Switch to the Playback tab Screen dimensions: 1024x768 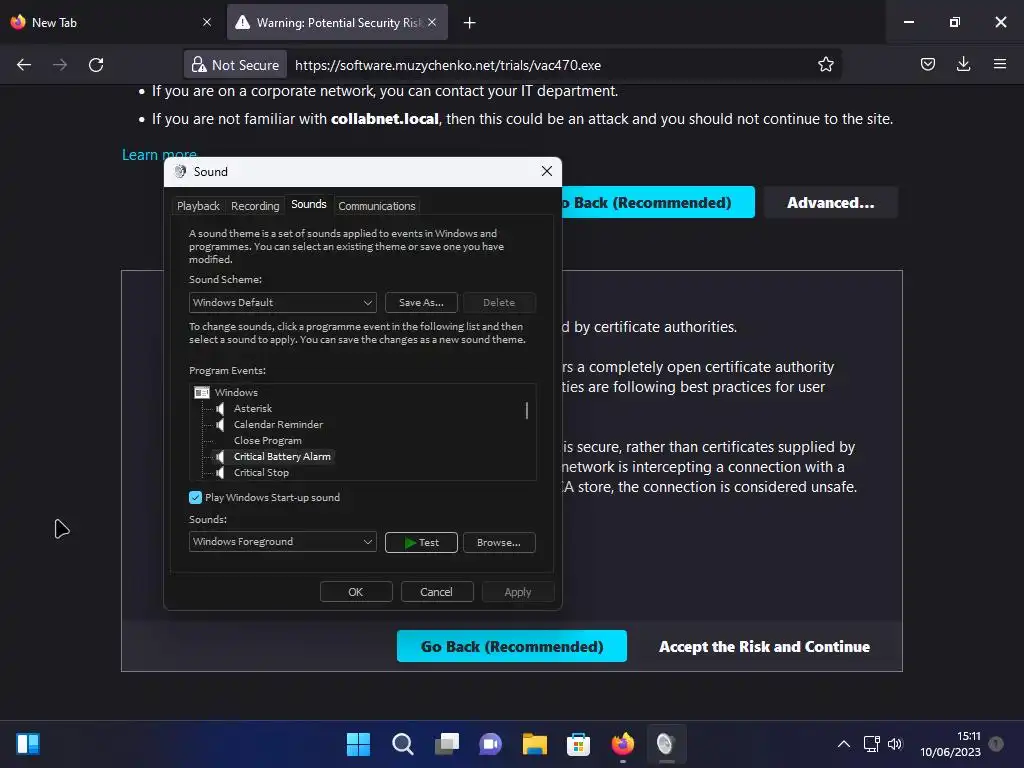(198, 206)
